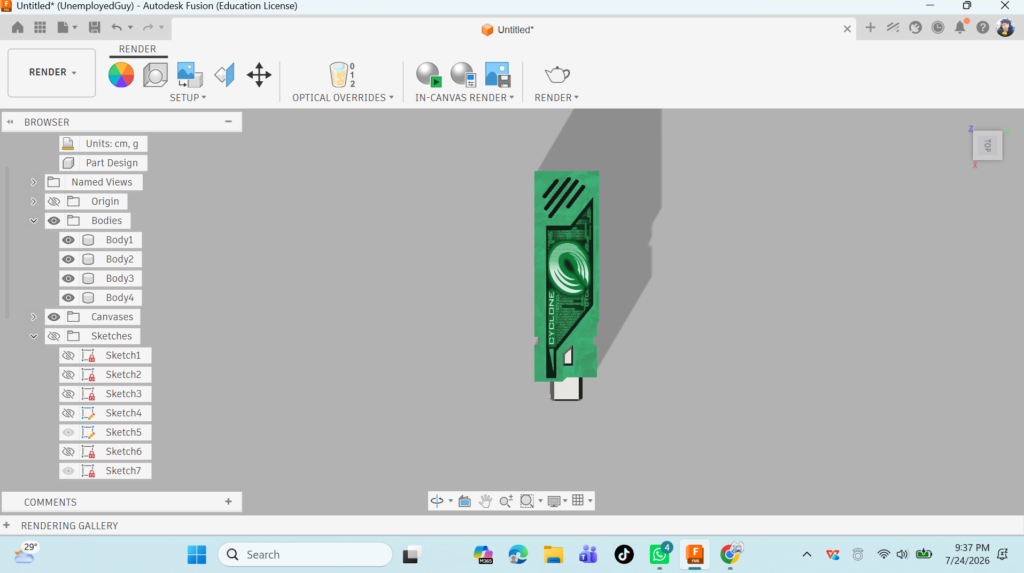
Task: Expand the Origin folder
Action: point(33,201)
